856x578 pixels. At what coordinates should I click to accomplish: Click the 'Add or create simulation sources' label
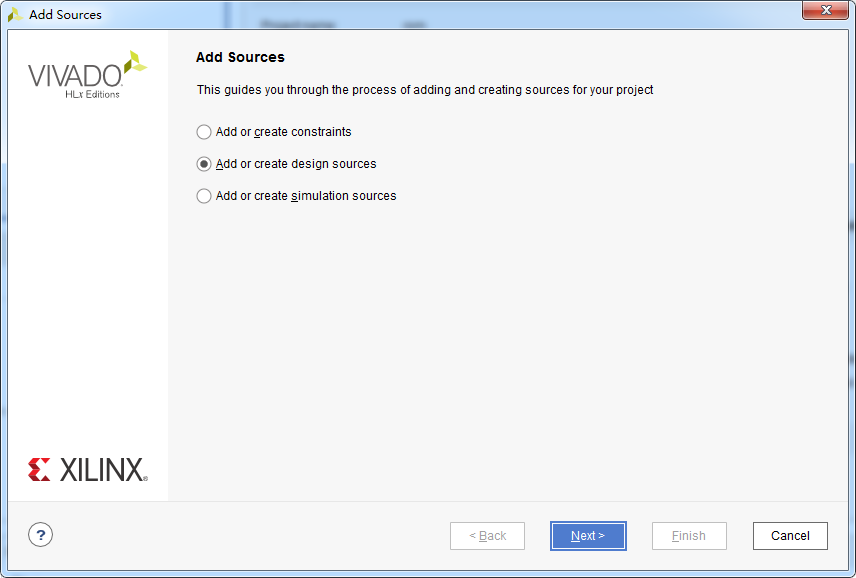point(306,196)
